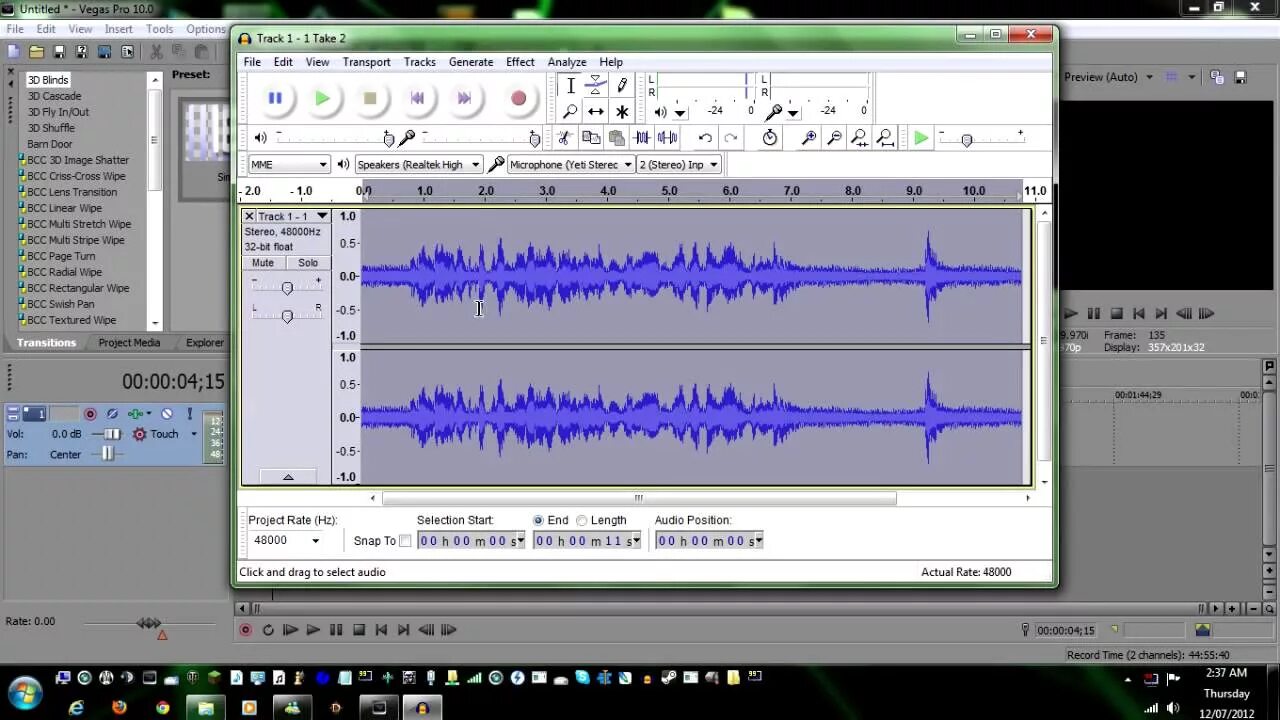Click the Play-at-speed green arrow

coord(921,138)
